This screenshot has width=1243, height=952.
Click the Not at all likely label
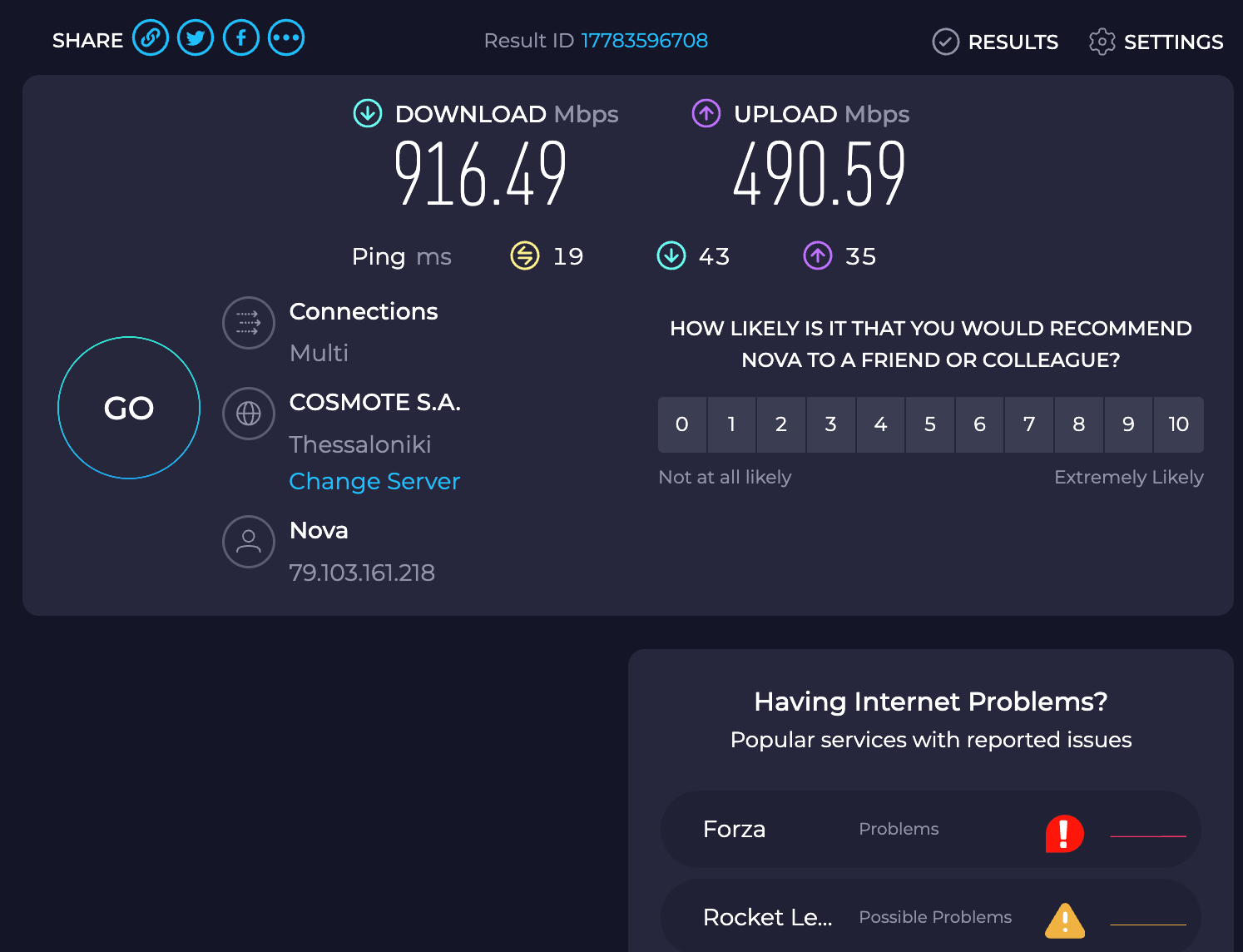tap(725, 477)
